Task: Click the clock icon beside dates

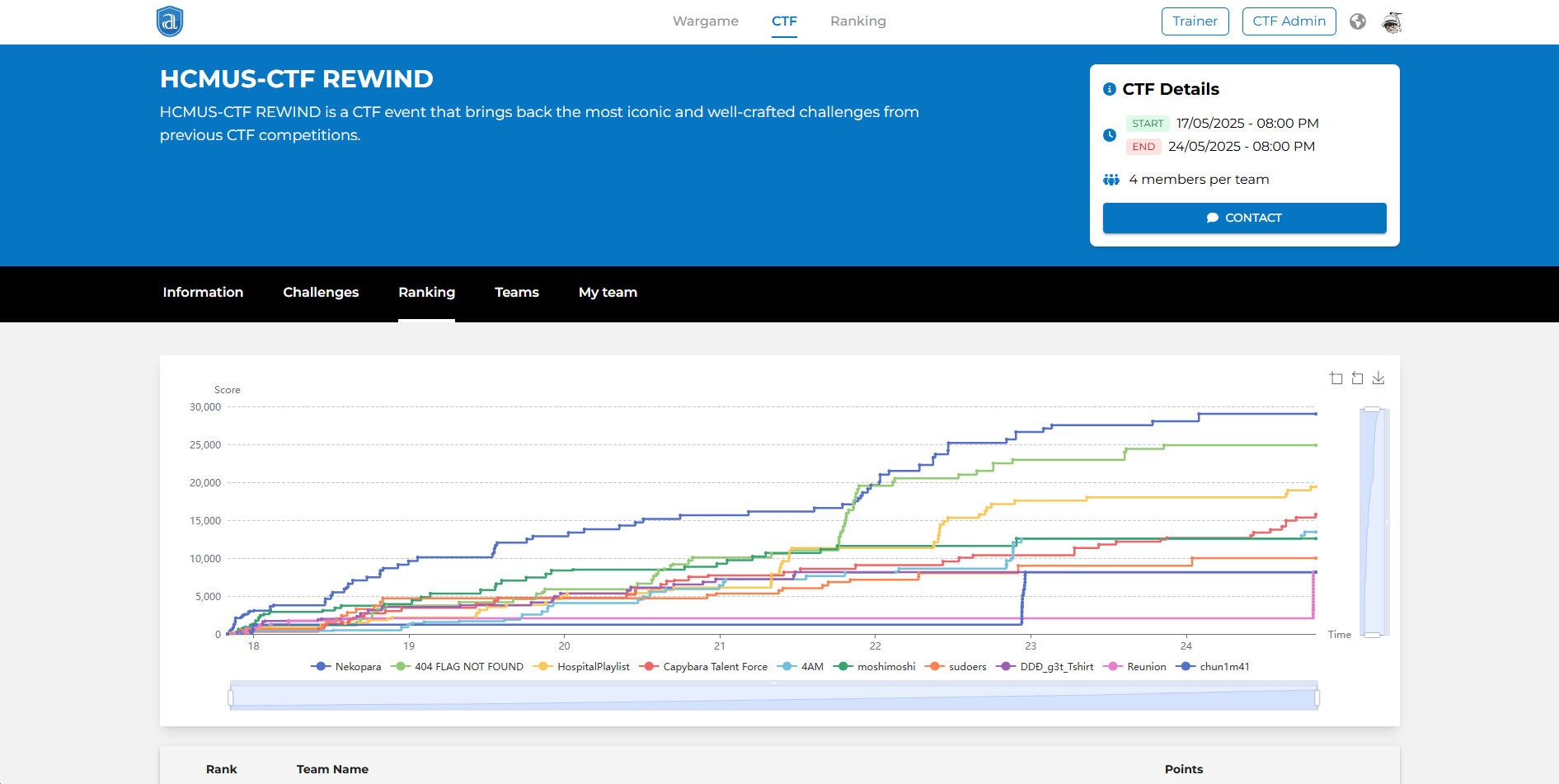Action: pyautogui.click(x=1110, y=135)
